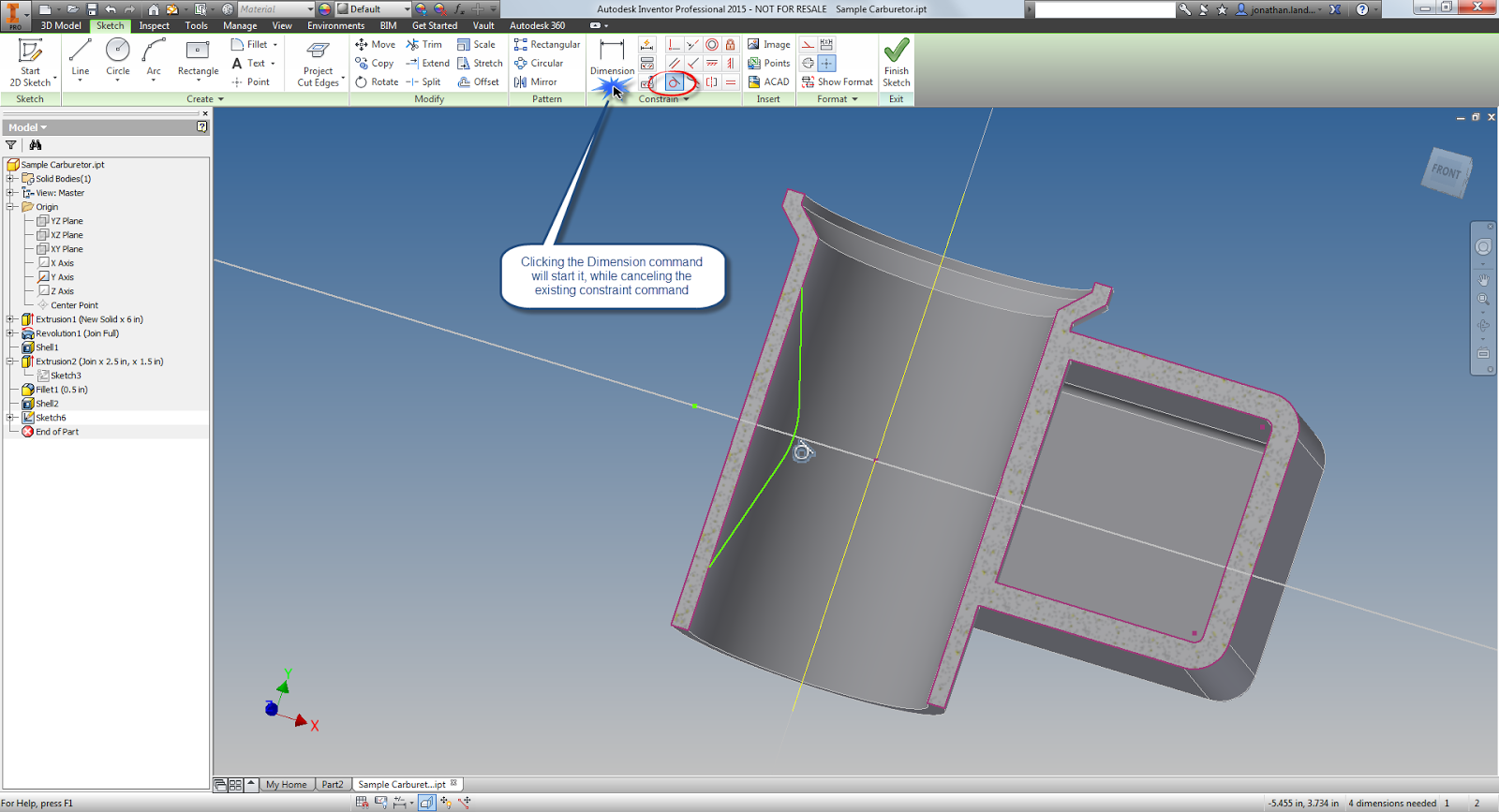
Task: Start a new 2D Sketch
Action: click(x=30, y=62)
